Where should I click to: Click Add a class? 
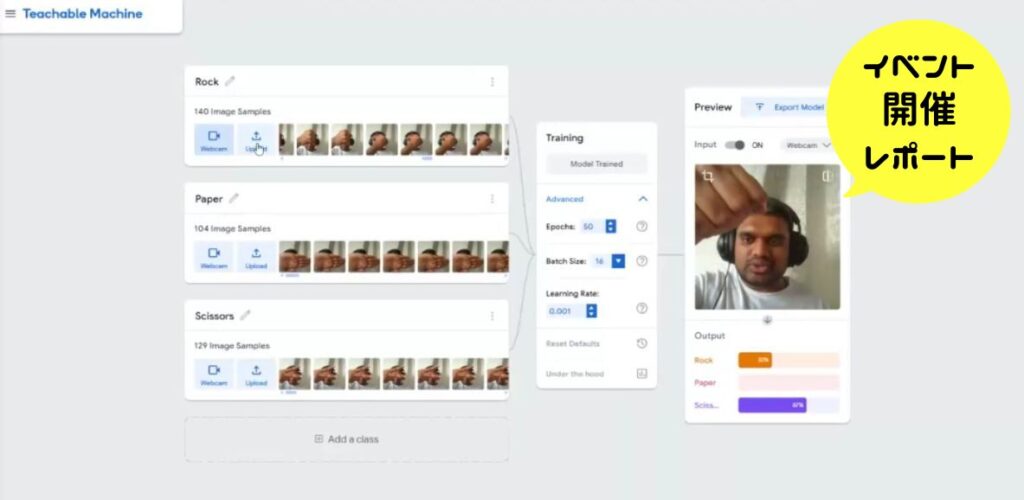[x=347, y=439]
